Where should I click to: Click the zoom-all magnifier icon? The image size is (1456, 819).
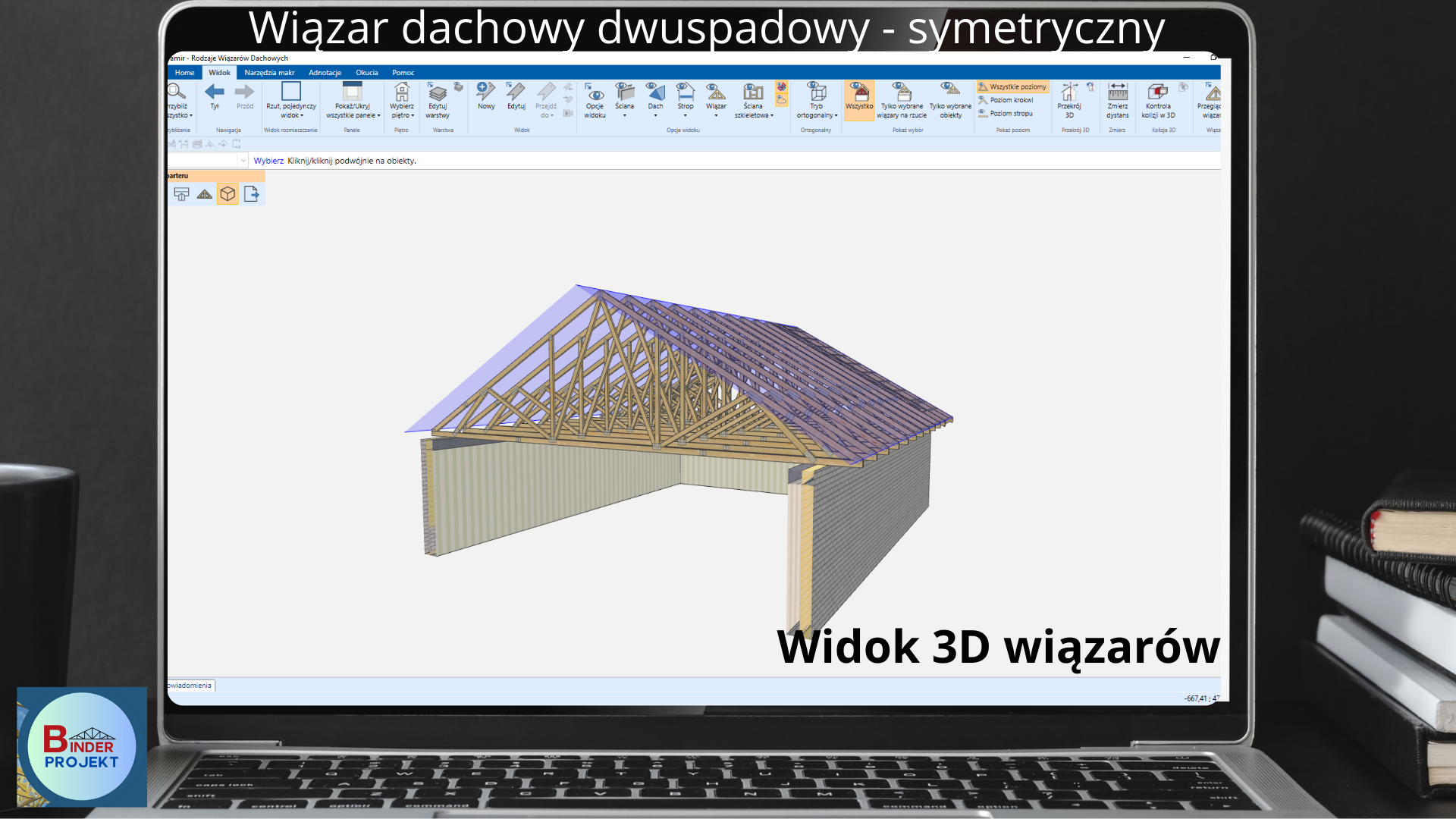pos(177,93)
